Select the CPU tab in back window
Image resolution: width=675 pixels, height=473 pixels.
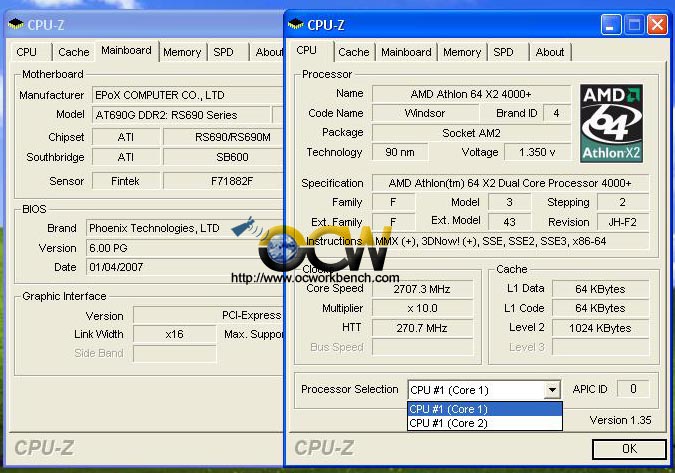click(x=27, y=53)
